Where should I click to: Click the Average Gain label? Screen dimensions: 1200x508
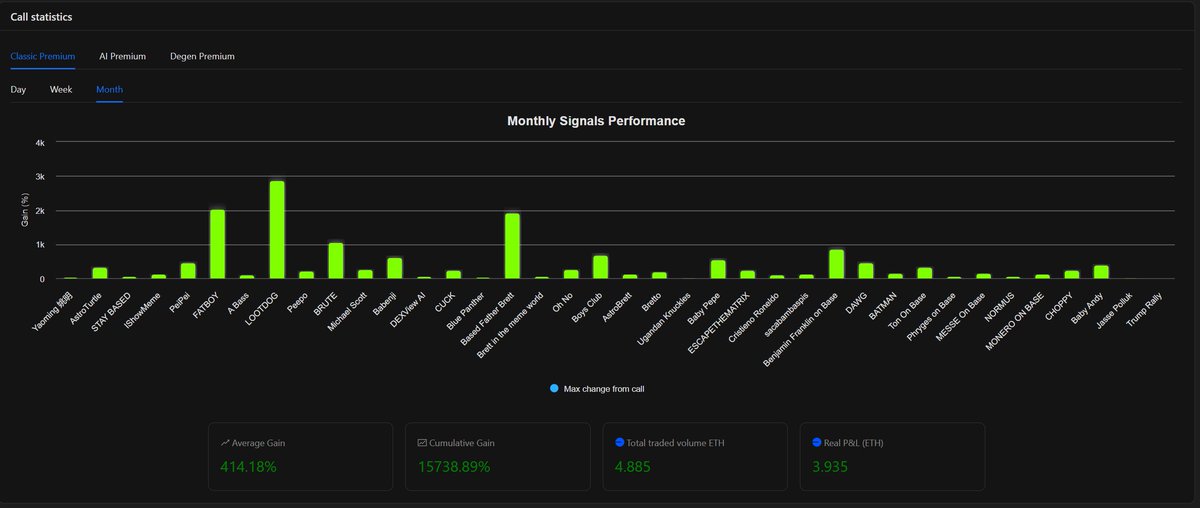pos(260,442)
